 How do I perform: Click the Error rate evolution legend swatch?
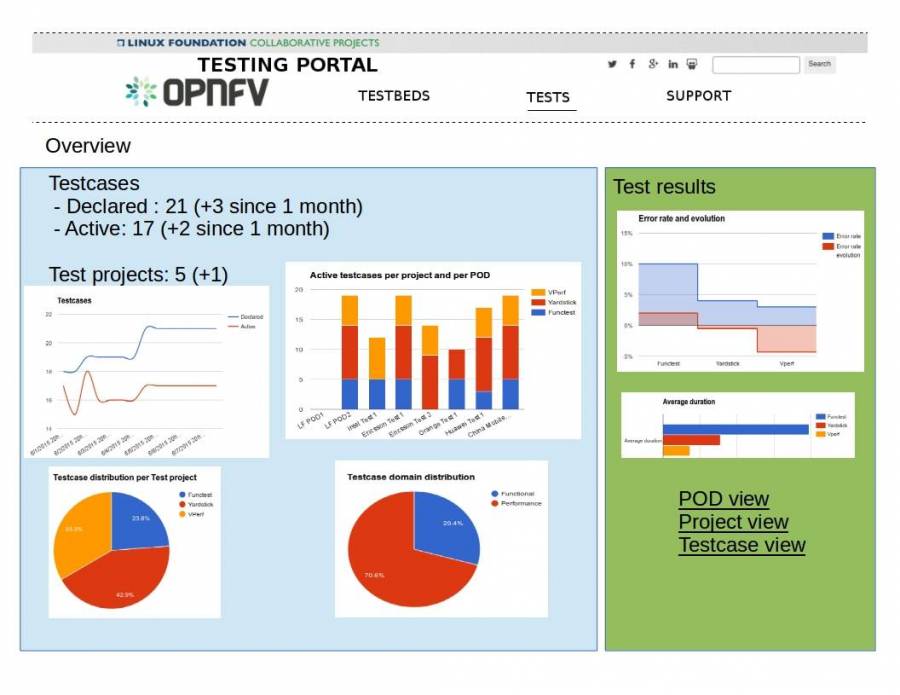pos(827,246)
